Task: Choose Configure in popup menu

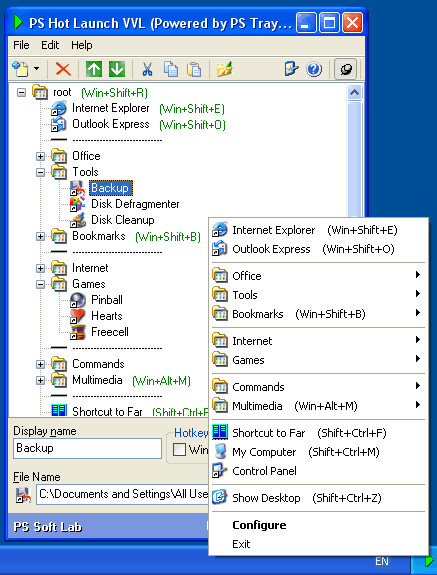Action: point(318,525)
